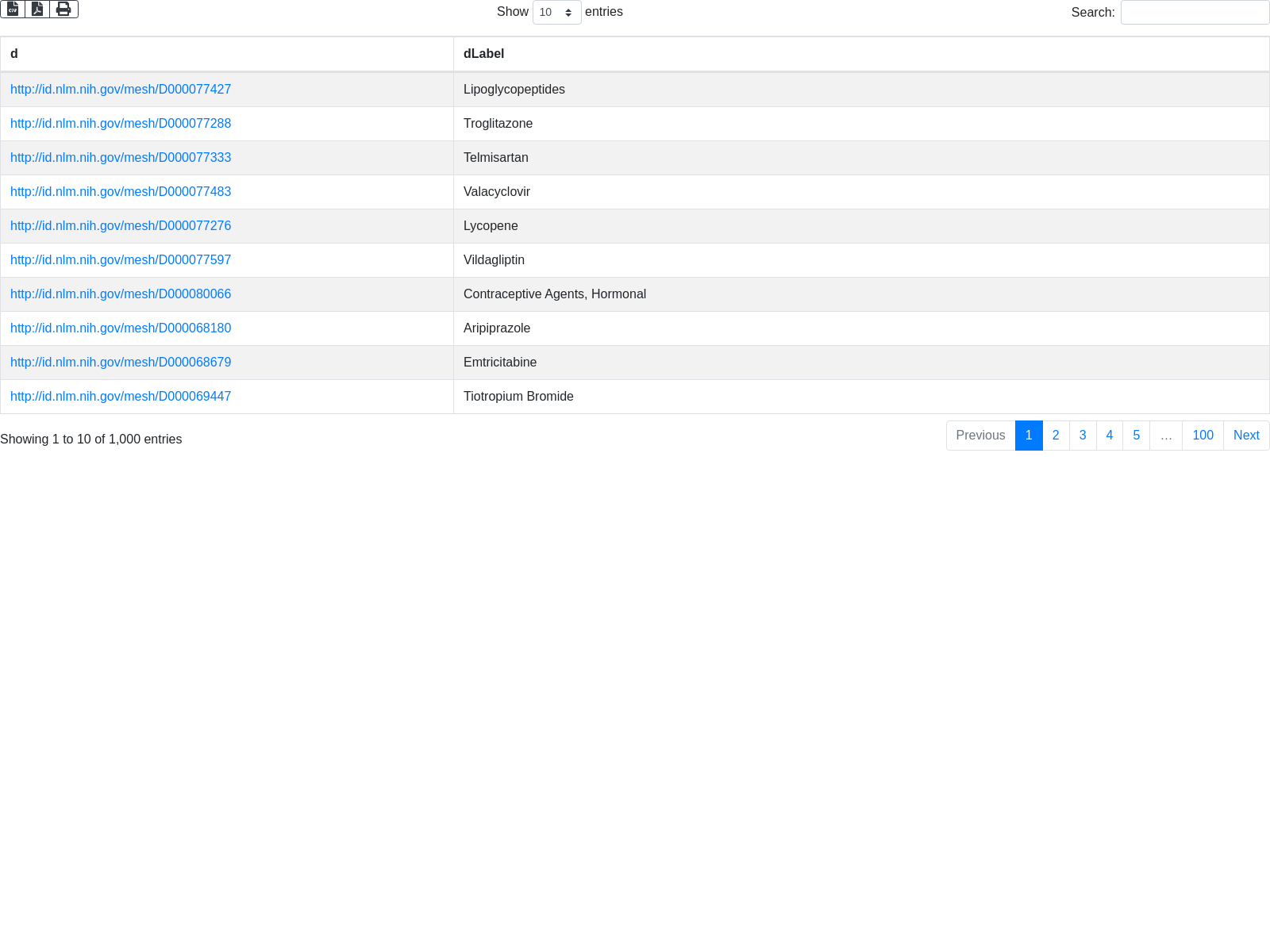1270x952 pixels.
Task: Jump to last page 100
Action: coord(1203,436)
